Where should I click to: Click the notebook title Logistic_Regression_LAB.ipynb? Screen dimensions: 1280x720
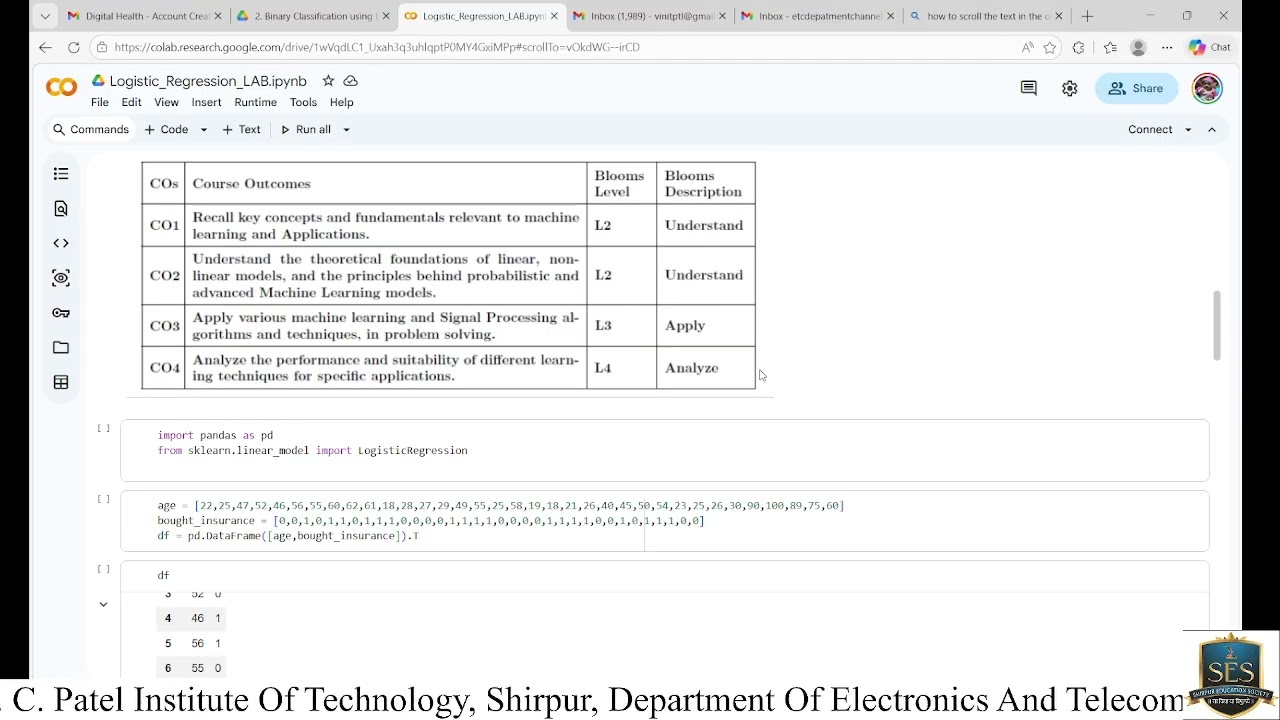[x=208, y=81]
